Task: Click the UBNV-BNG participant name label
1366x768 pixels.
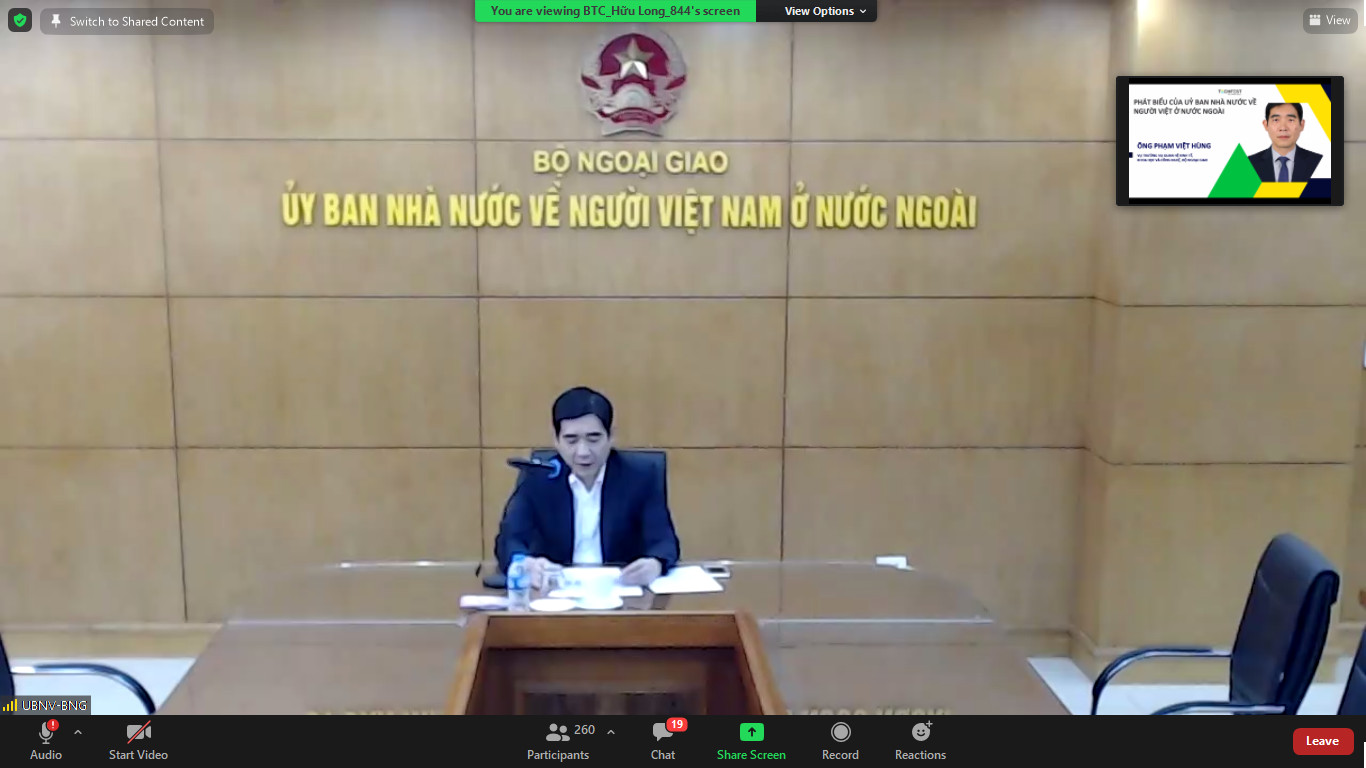Action: [x=54, y=705]
